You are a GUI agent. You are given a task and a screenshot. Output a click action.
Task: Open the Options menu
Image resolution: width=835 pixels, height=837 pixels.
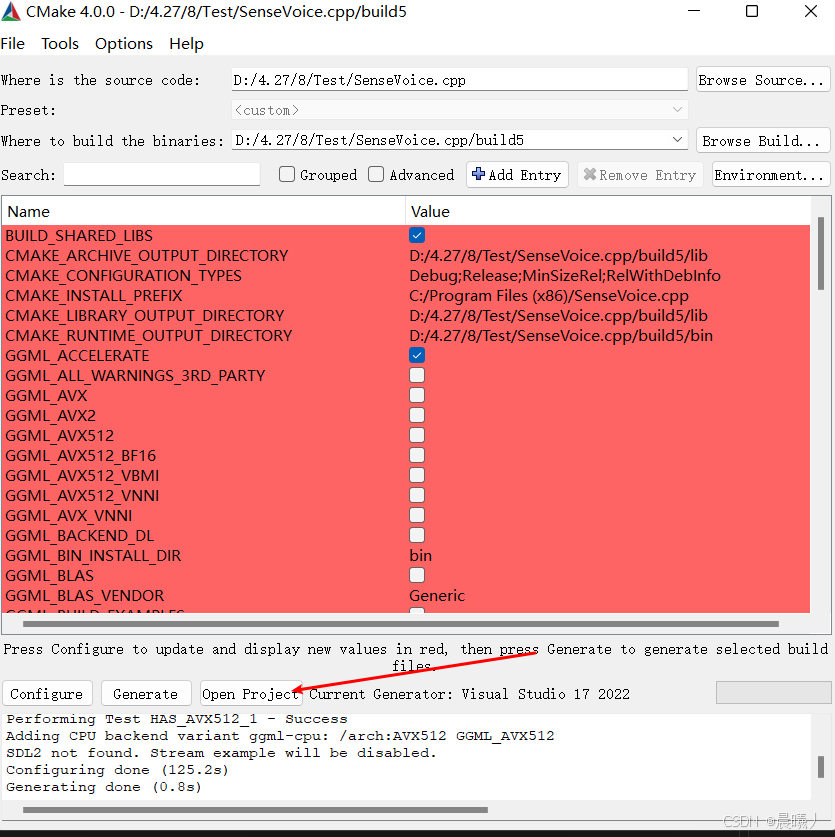pyautogui.click(x=123, y=43)
